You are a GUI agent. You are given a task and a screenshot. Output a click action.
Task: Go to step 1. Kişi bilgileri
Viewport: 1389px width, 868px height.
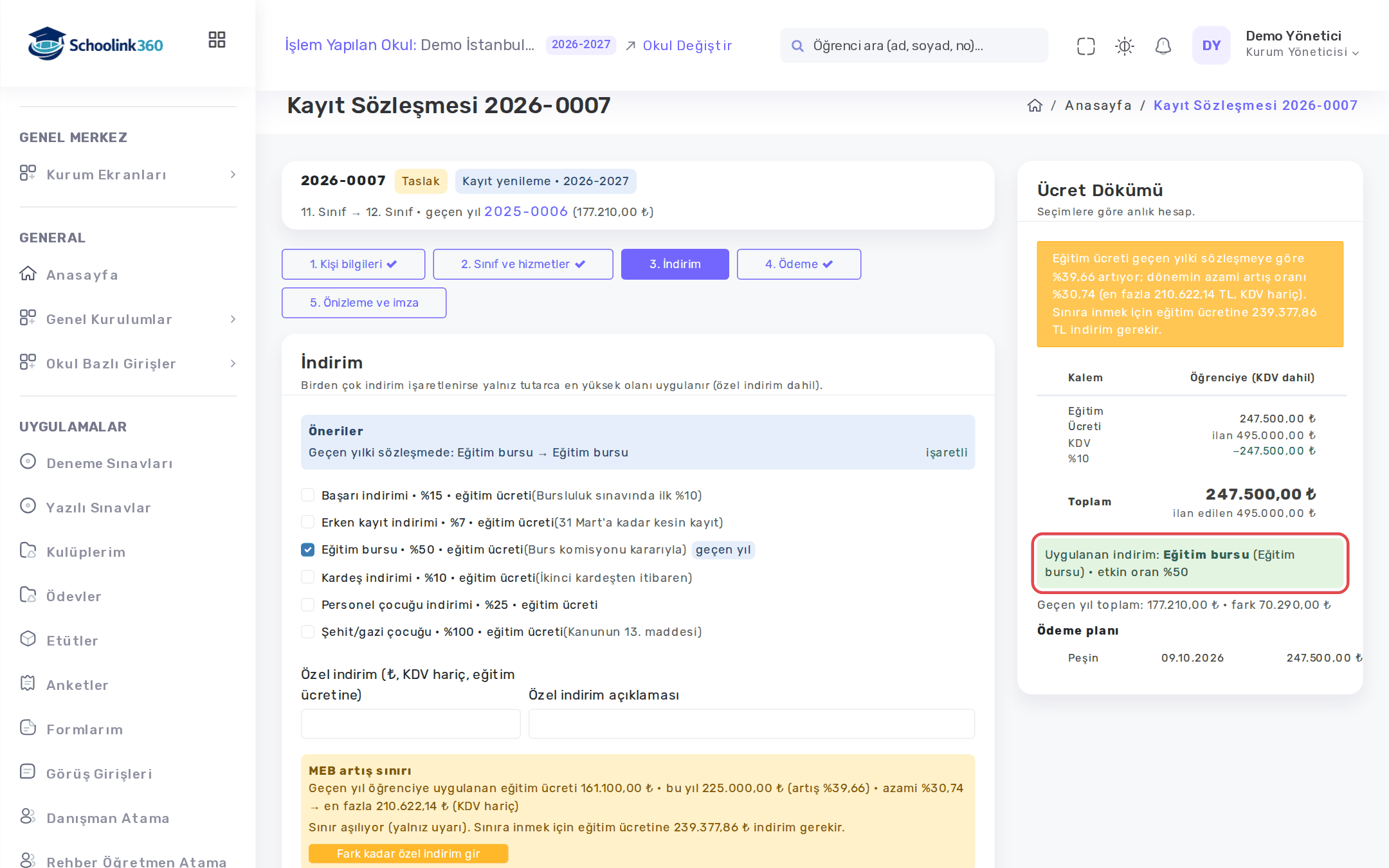point(353,264)
